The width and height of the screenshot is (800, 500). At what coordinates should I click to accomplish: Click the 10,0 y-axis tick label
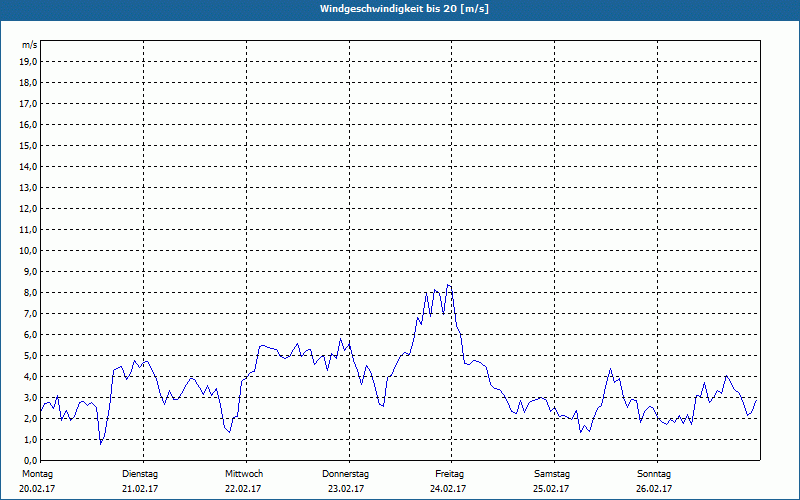[x=29, y=250]
